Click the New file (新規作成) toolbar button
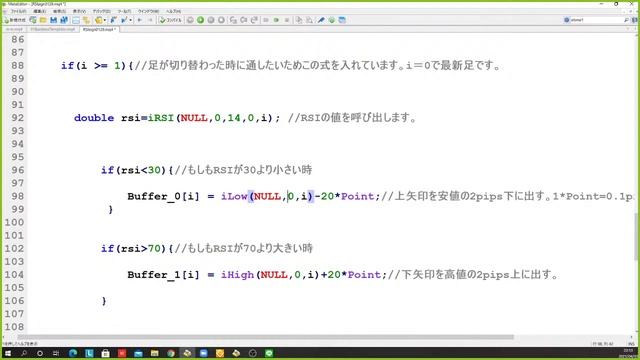The width and height of the screenshot is (640, 360). pos(15,20)
